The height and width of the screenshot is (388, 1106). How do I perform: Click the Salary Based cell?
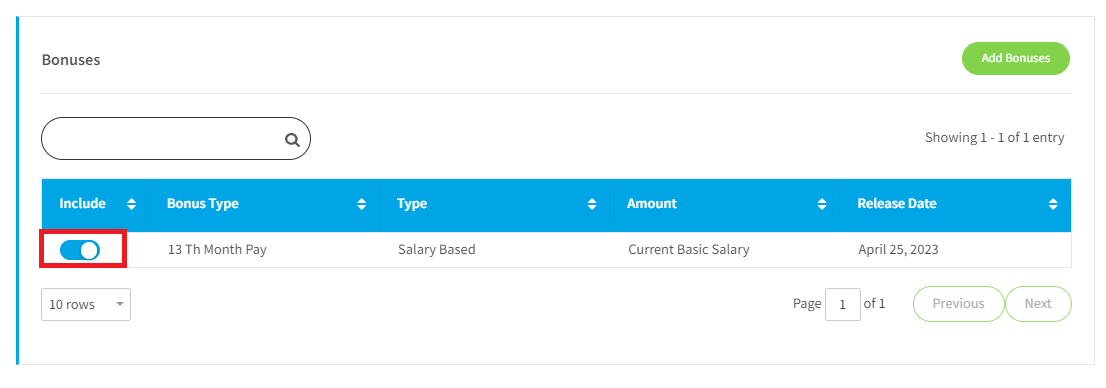437,249
